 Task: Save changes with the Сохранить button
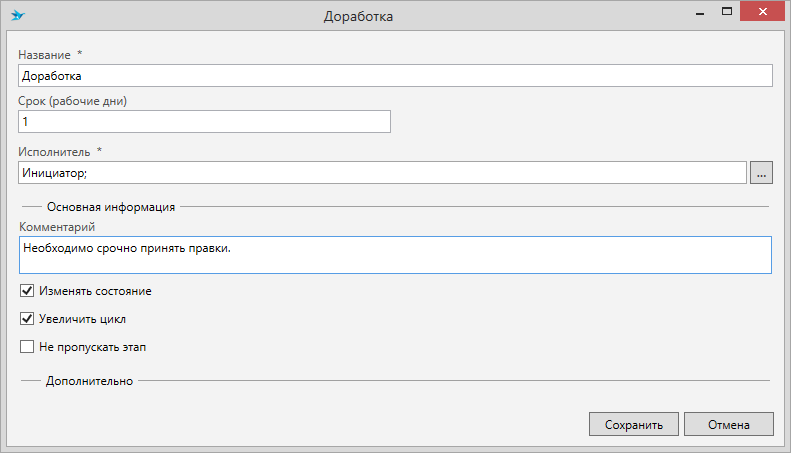click(x=634, y=424)
